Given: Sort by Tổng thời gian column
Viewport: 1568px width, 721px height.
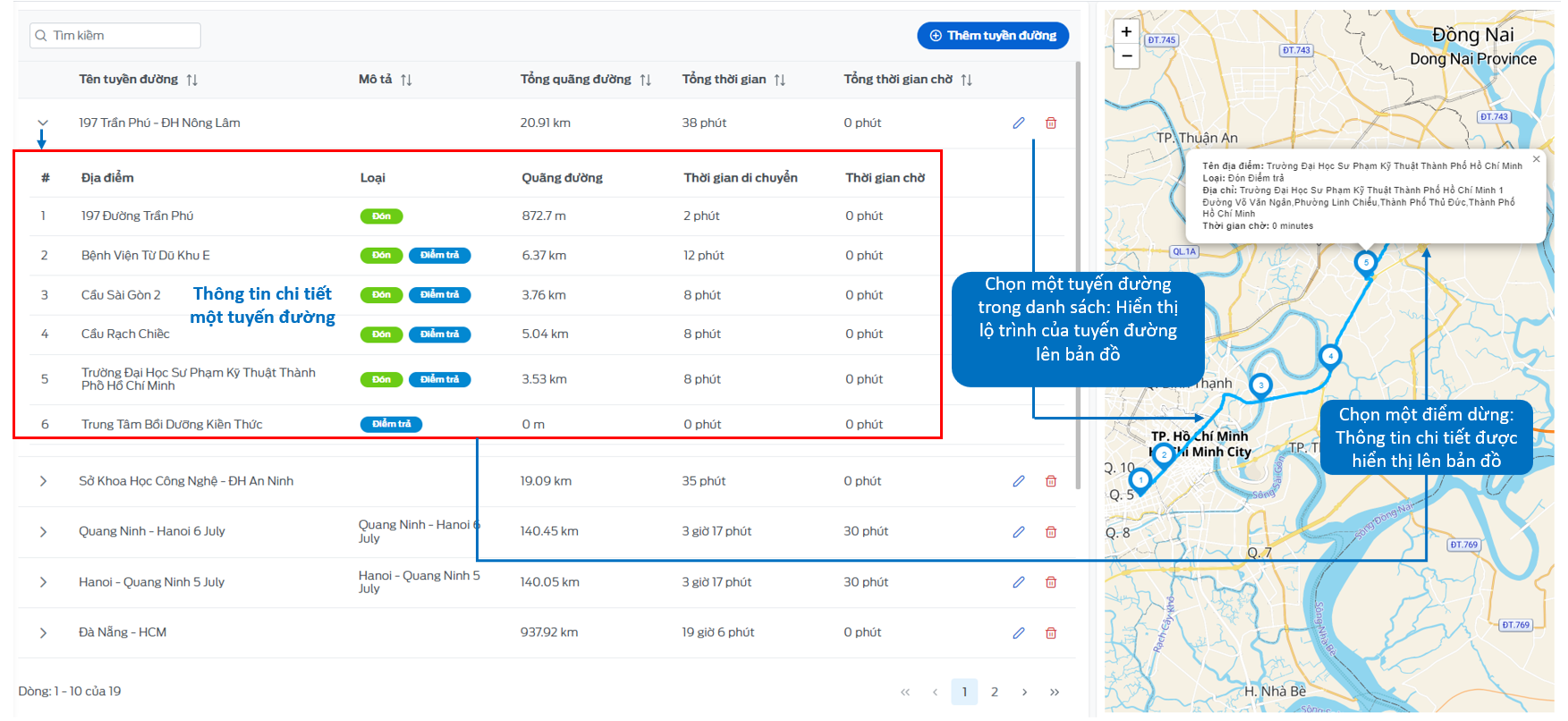Looking at the screenshot, I should click(x=780, y=80).
